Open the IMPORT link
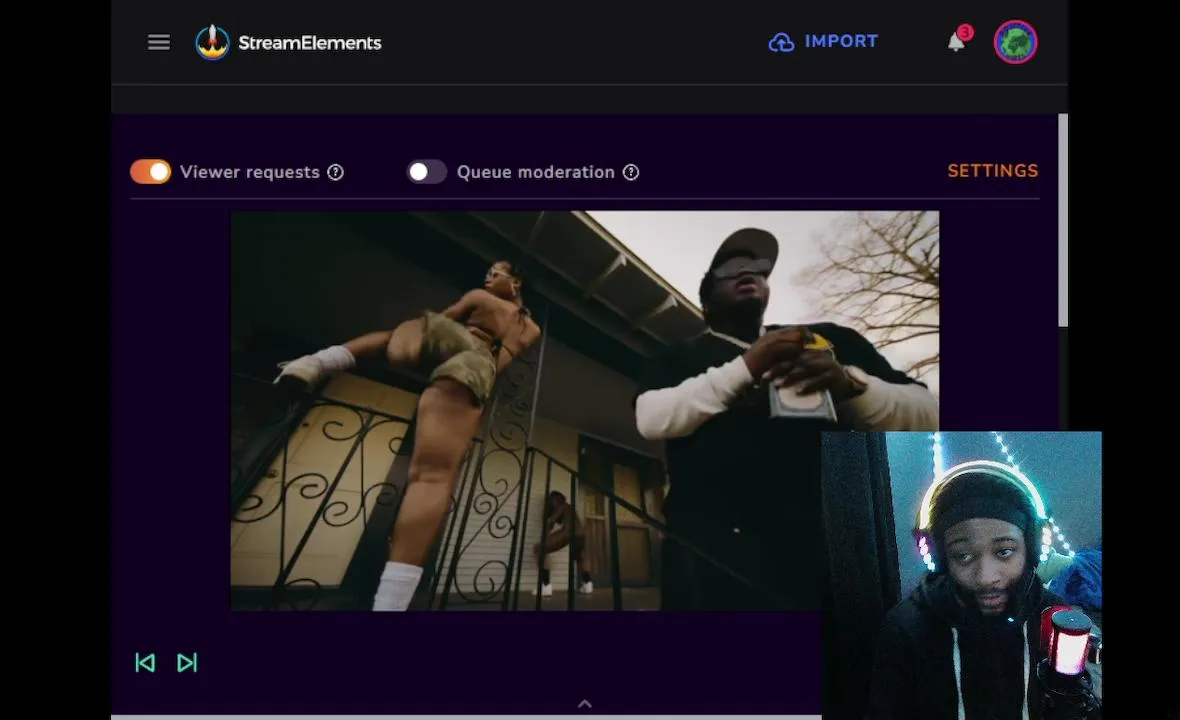 pos(841,41)
